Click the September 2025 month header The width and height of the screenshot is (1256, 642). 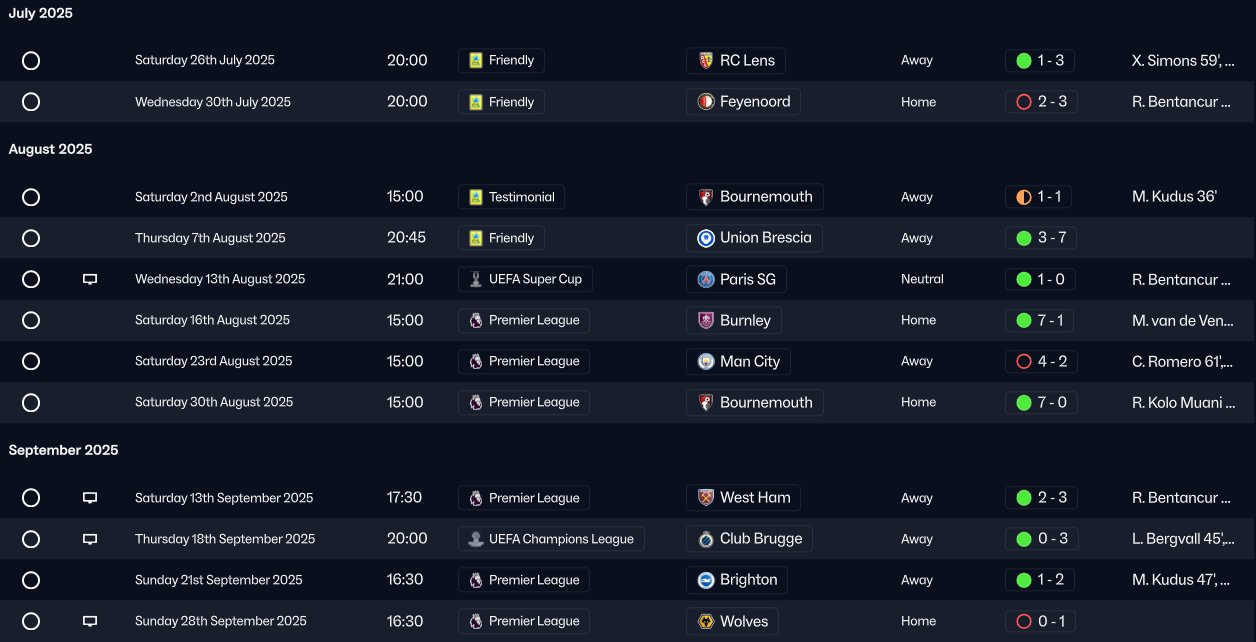(x=64, y=450)
